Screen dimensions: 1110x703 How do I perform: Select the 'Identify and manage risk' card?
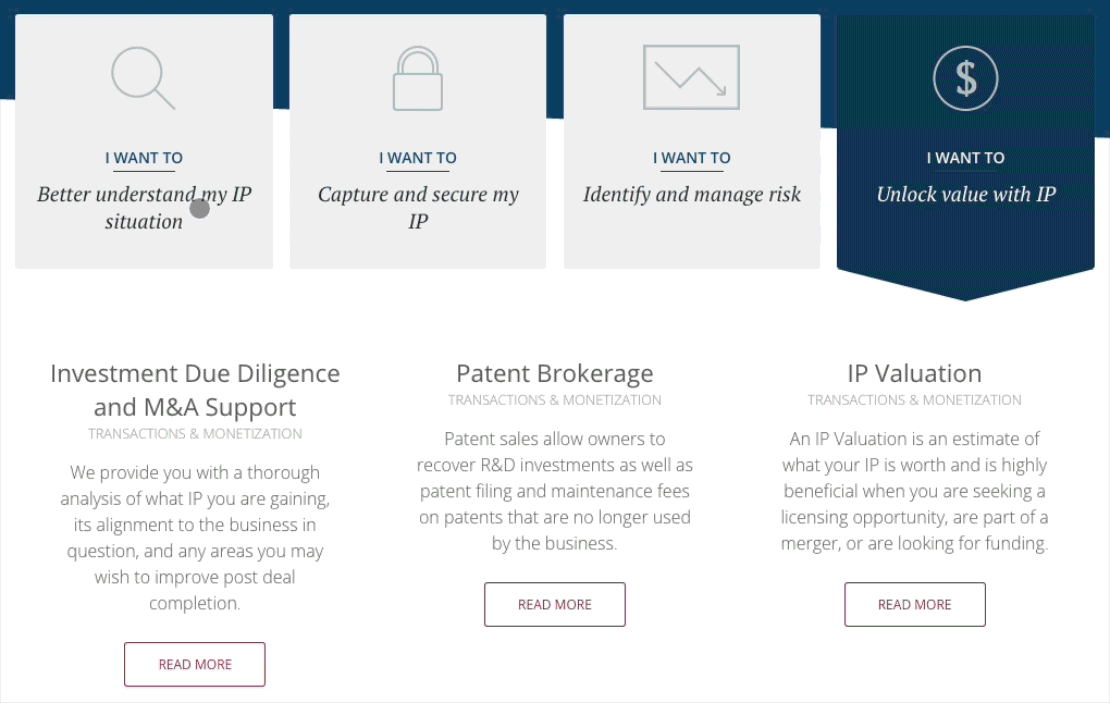coord(692,140)
